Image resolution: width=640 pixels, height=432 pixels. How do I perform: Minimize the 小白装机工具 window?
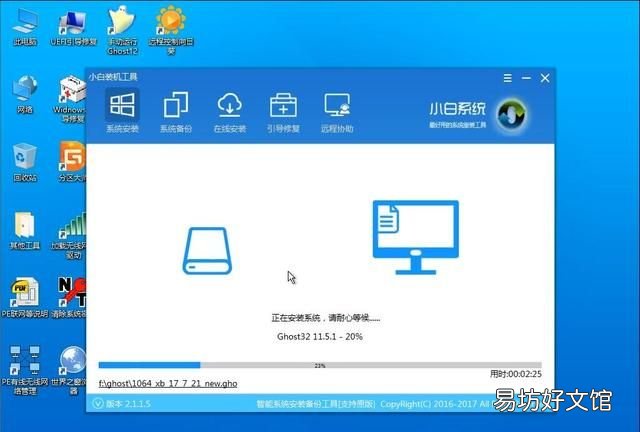coord(526,78)
